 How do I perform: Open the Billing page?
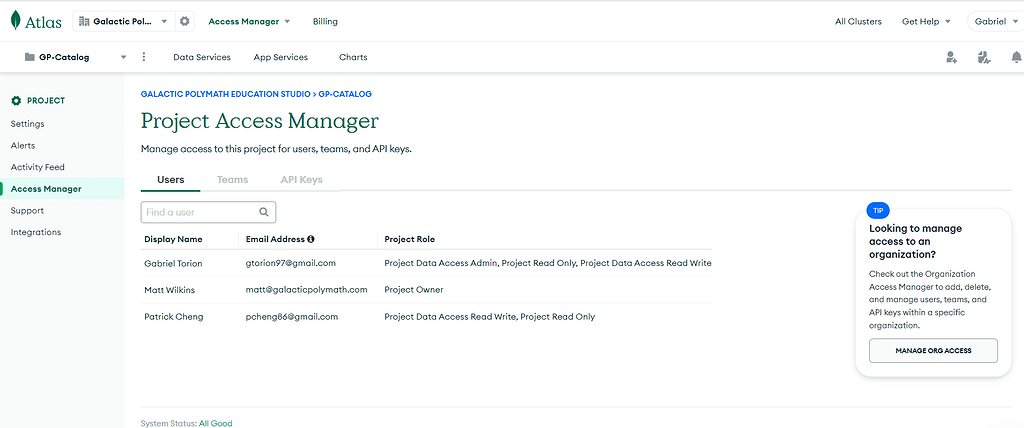pyautogui.click(x=325, y=21)
